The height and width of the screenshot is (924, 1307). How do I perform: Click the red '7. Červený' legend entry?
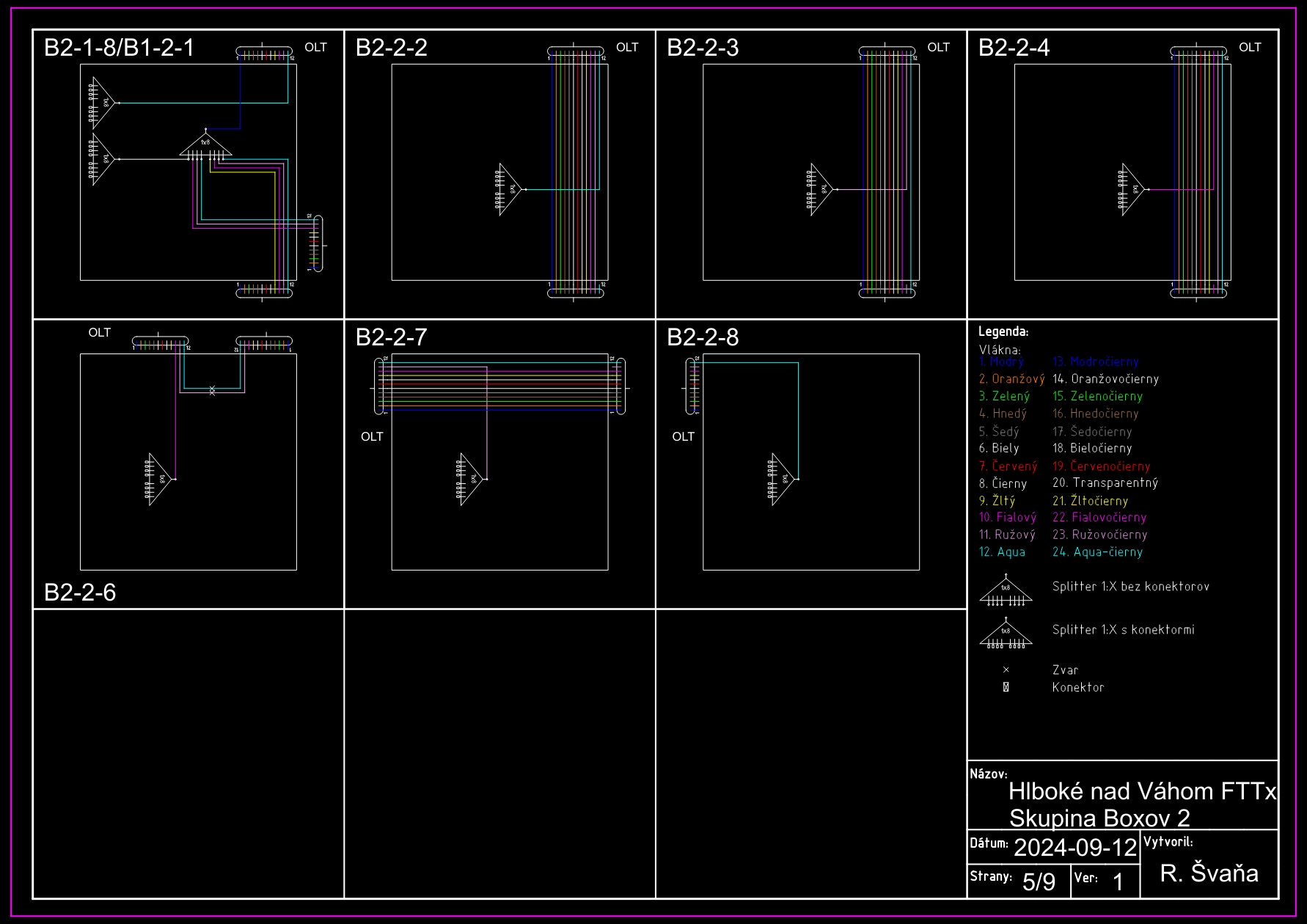tap(1008, 466)
